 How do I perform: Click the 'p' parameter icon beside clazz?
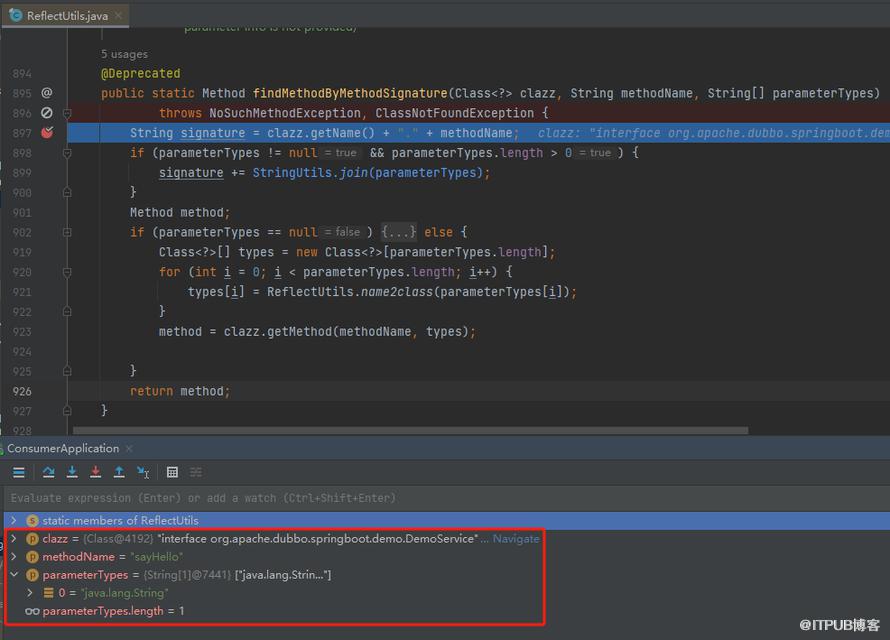click(32, 539)
